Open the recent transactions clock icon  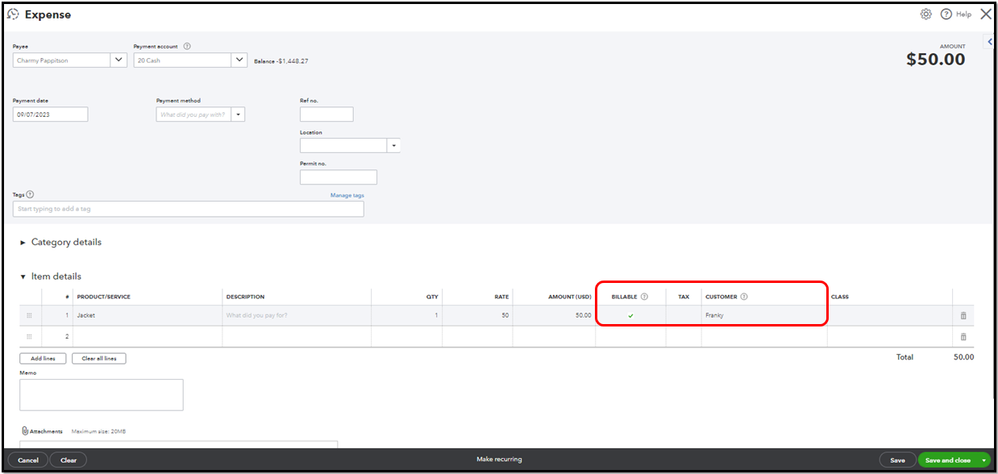(13, 14)
